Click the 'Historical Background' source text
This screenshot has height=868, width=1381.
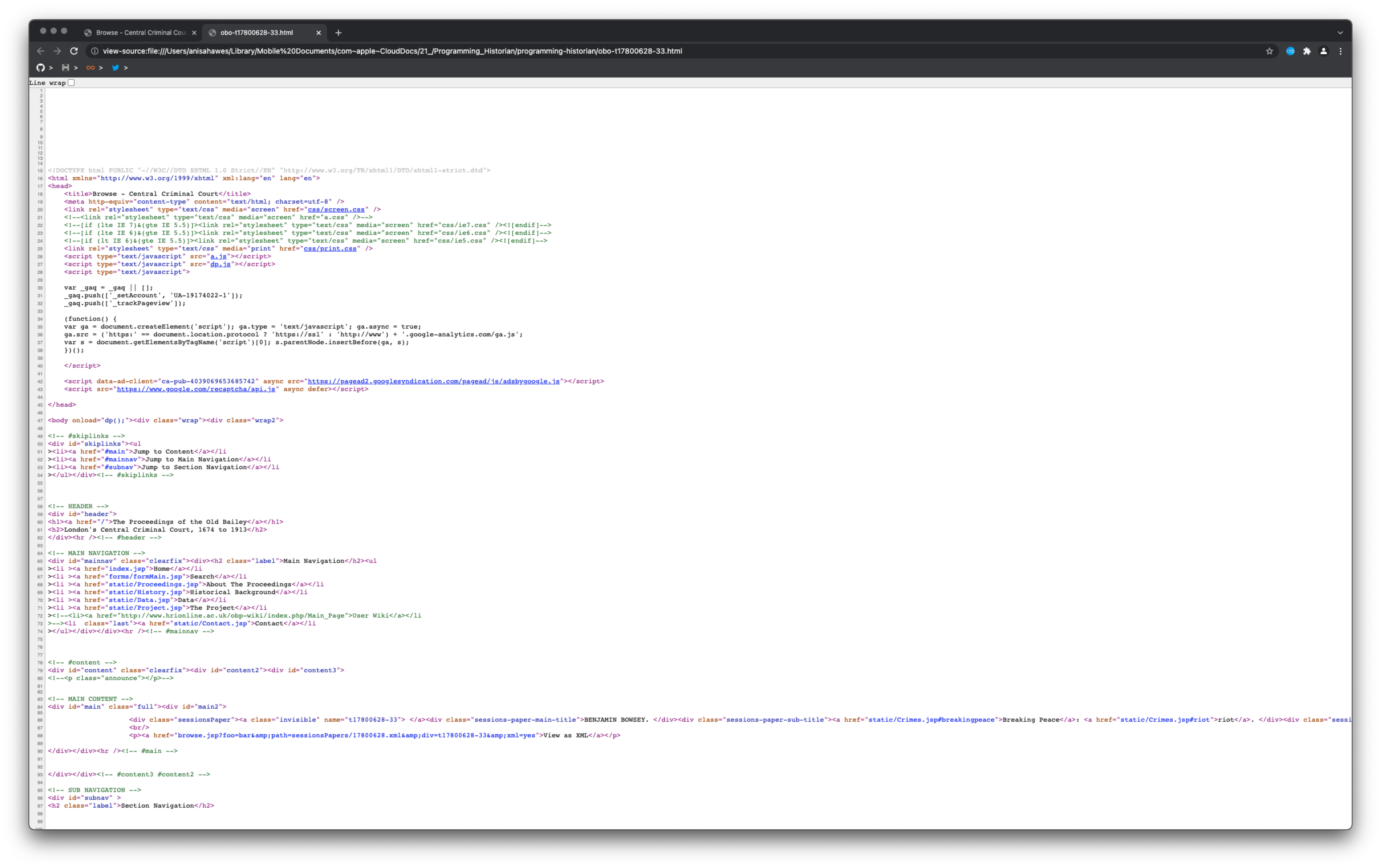tap(232, 592)
